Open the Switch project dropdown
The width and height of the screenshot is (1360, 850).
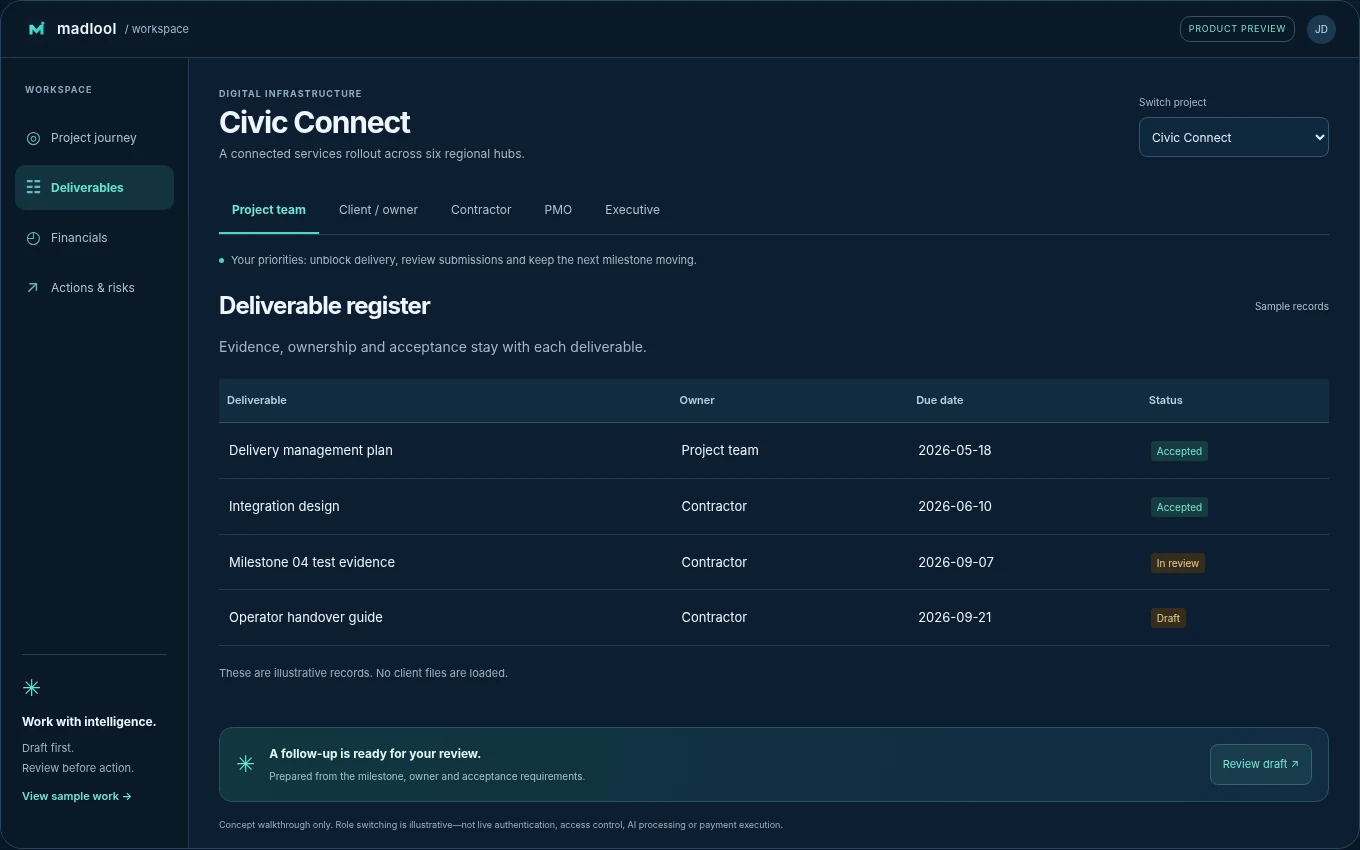tap(1233, 137)
